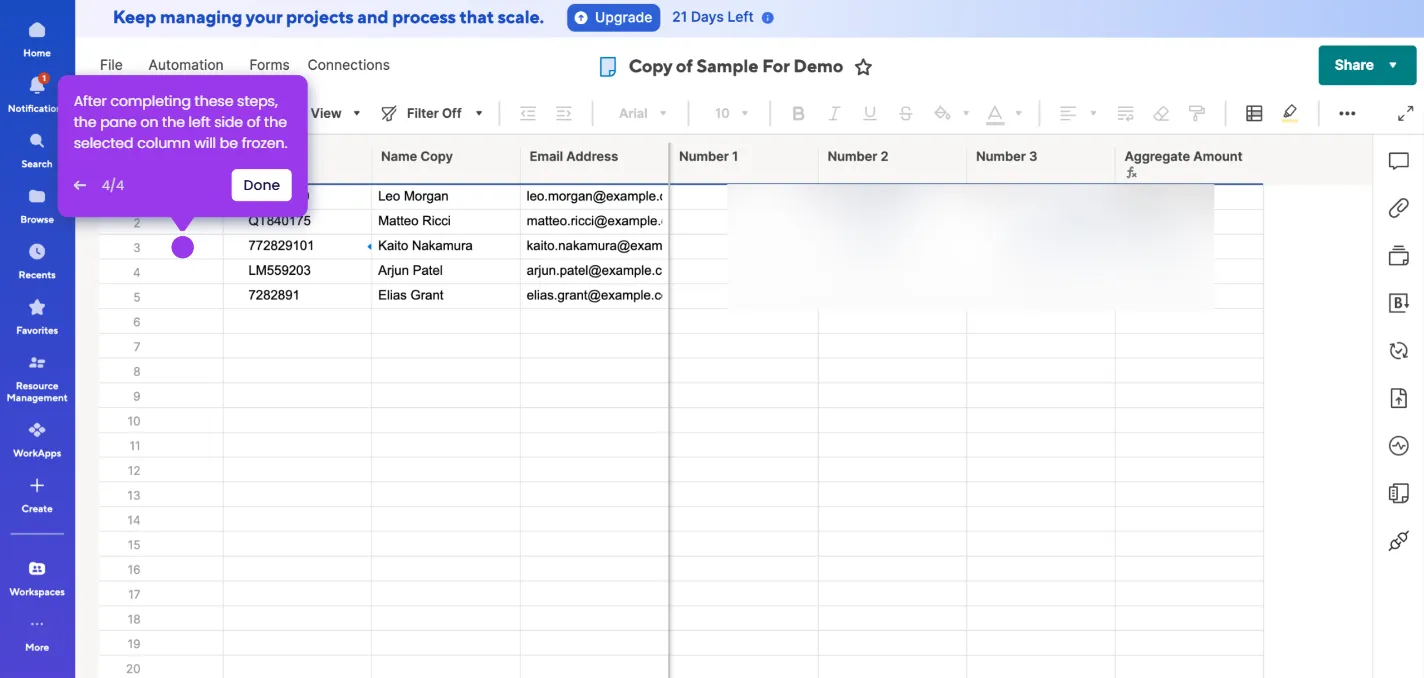
Task: Toggle bold formatting
Action: coord(798,113)
